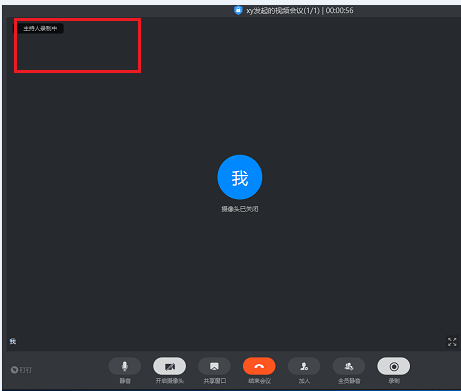Viewport: 461px width, 391px height.
Task: Click the 摄像头已关闭 text under avatar
Action: pos(240,209)
